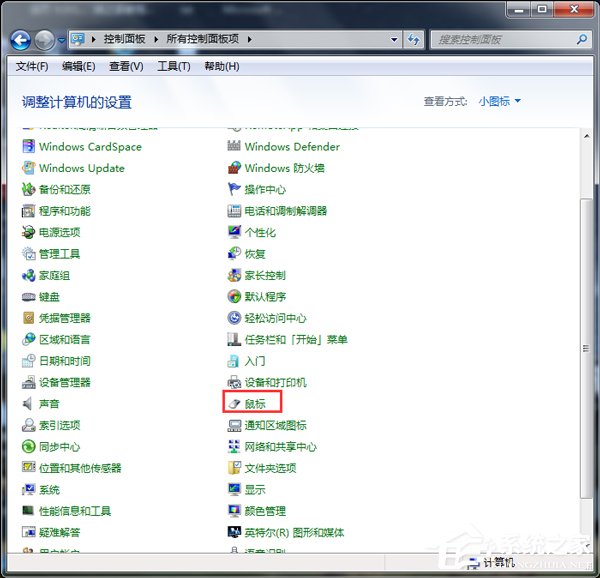This screenshot has height=578, width=600.
Task: Click the back navigation button
Action: pyautogui.click(x=19, y=40)
